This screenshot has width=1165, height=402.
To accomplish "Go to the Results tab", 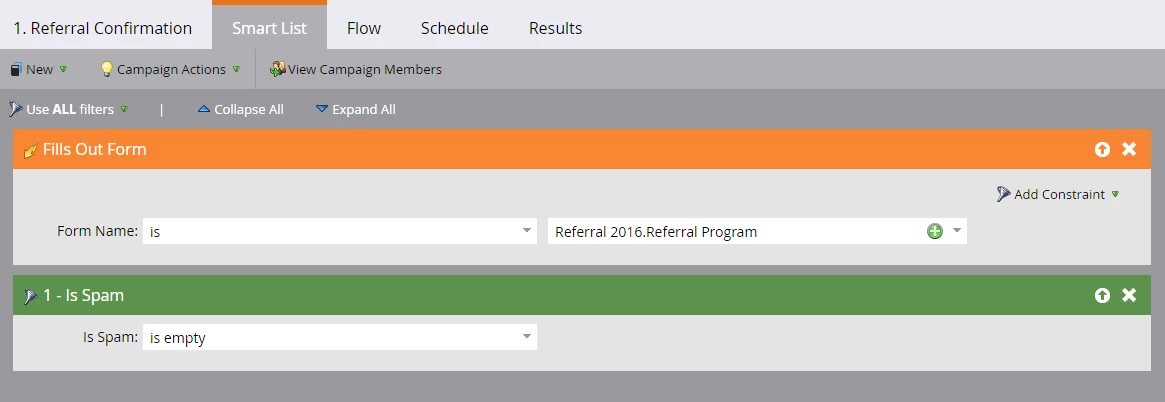I will click(556, 28).
